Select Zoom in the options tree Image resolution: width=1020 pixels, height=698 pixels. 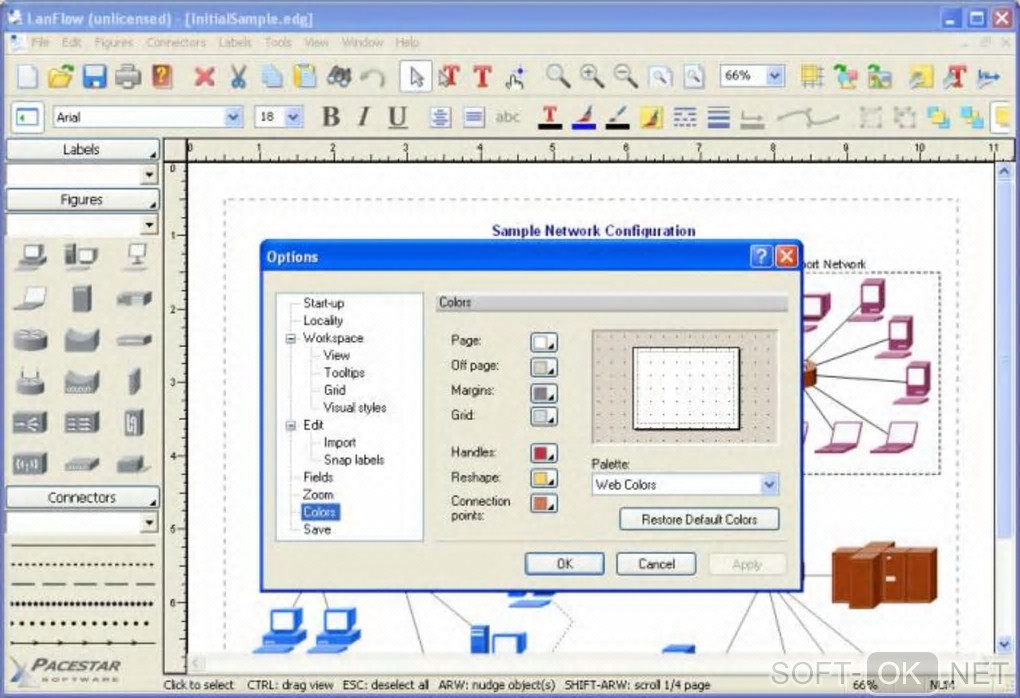coord(317,494)
